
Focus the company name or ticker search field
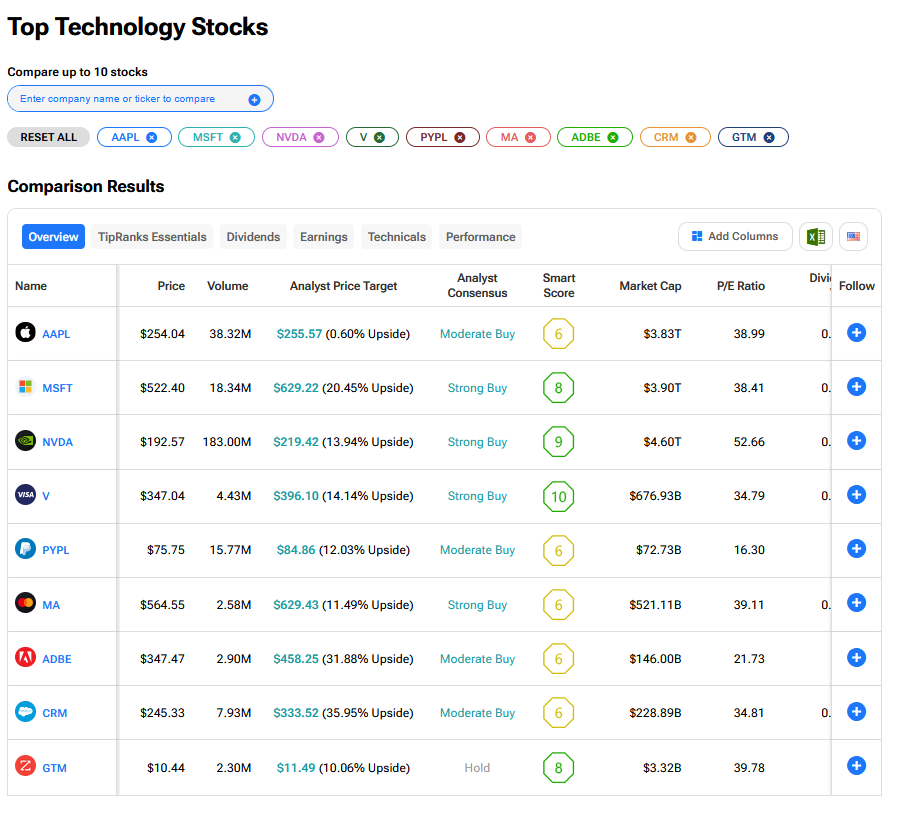(x=130, y=100)
